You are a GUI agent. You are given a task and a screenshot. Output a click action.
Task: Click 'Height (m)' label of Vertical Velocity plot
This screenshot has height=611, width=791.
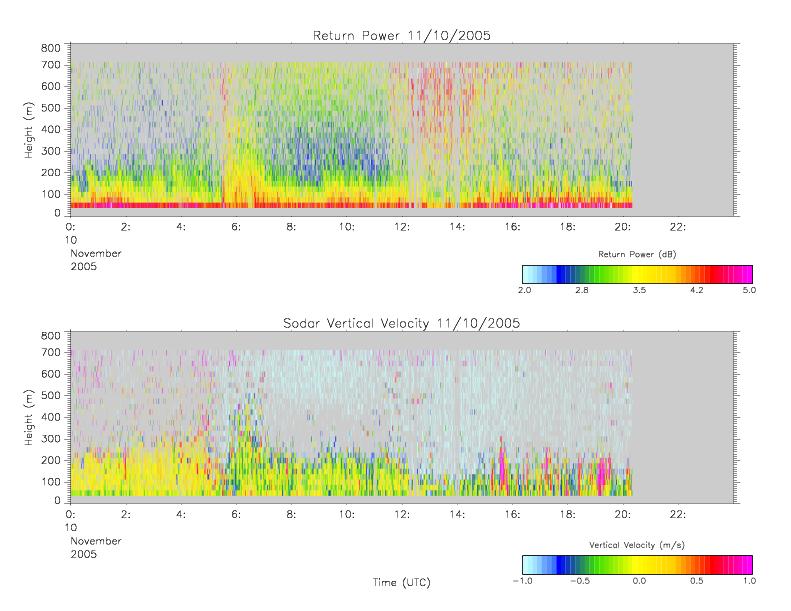(x=29, y=417)
